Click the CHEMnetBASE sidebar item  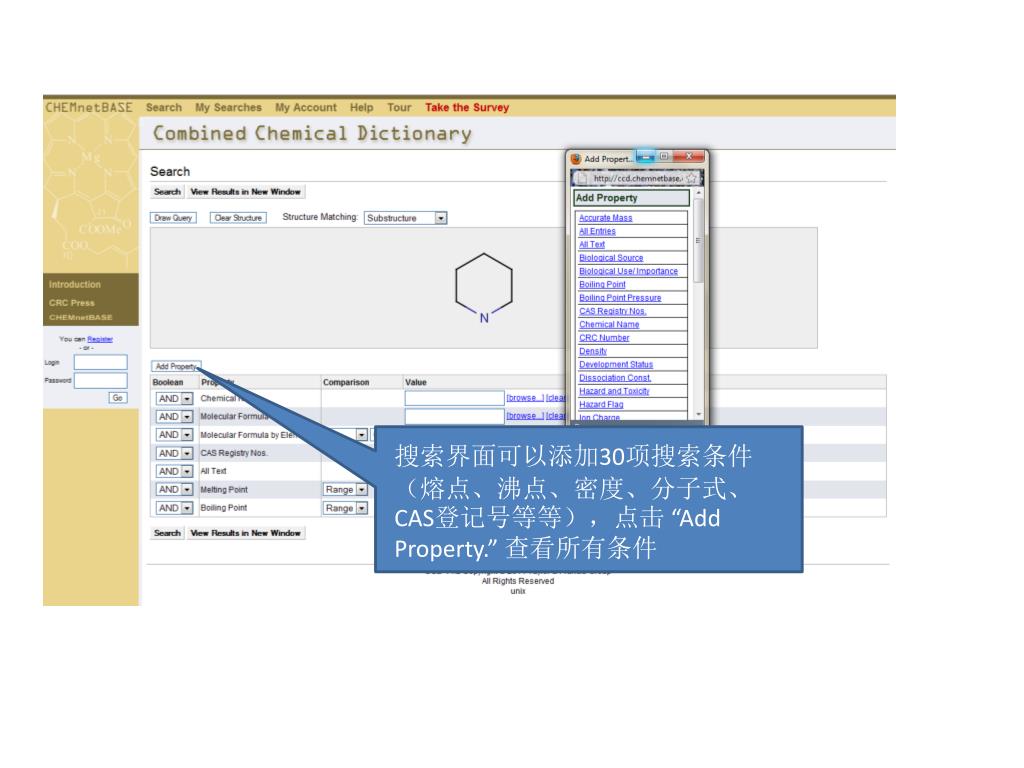point(80,317)
